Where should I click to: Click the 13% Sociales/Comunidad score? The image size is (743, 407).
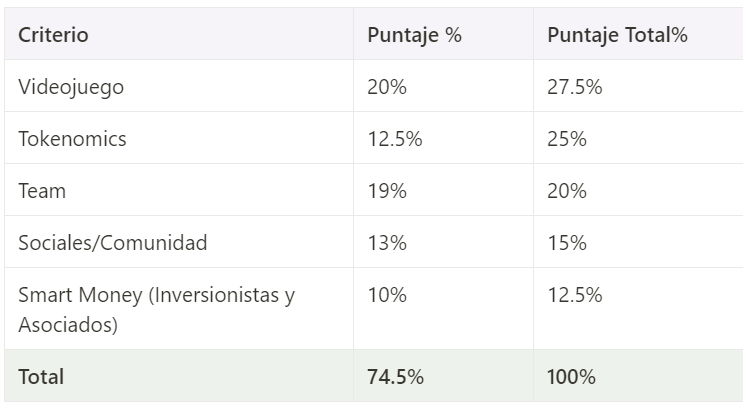(x=386, y=243)
